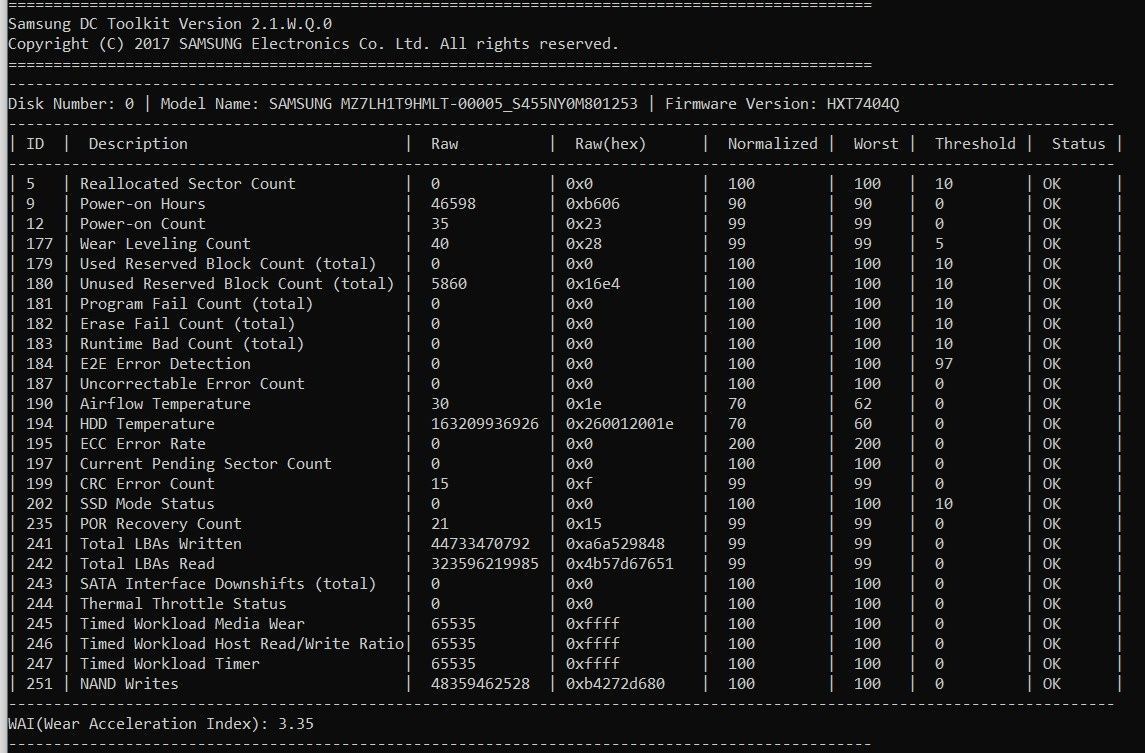Click hex value 0xb4272d680
The width and height of the screenshot is (1145, 753).
coord(615,684)
